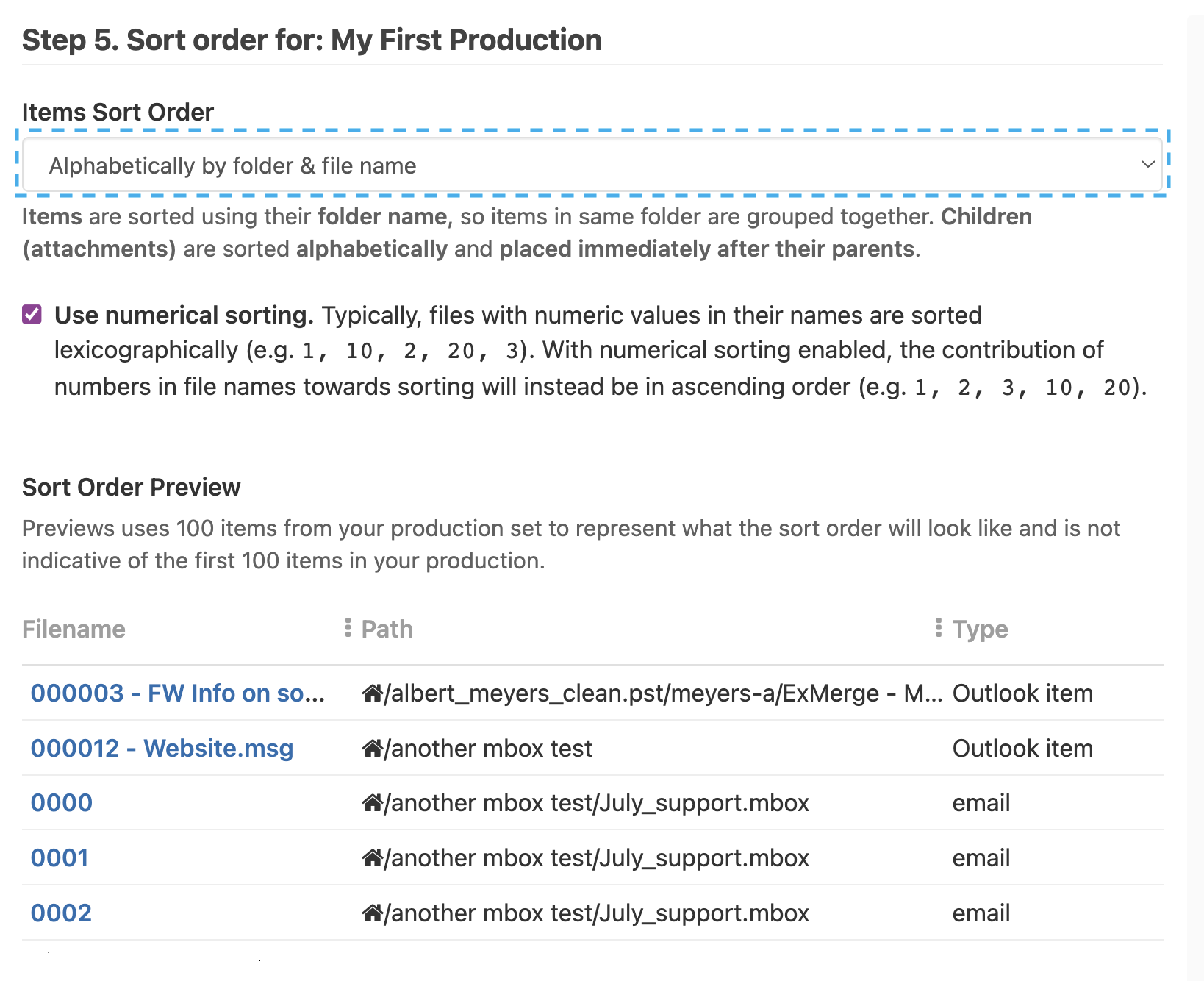Re-enable the Use numerical sorting checkbox
Image resolution: width=1204 pixels, height=981 pixels.
[x=32, y=315]
